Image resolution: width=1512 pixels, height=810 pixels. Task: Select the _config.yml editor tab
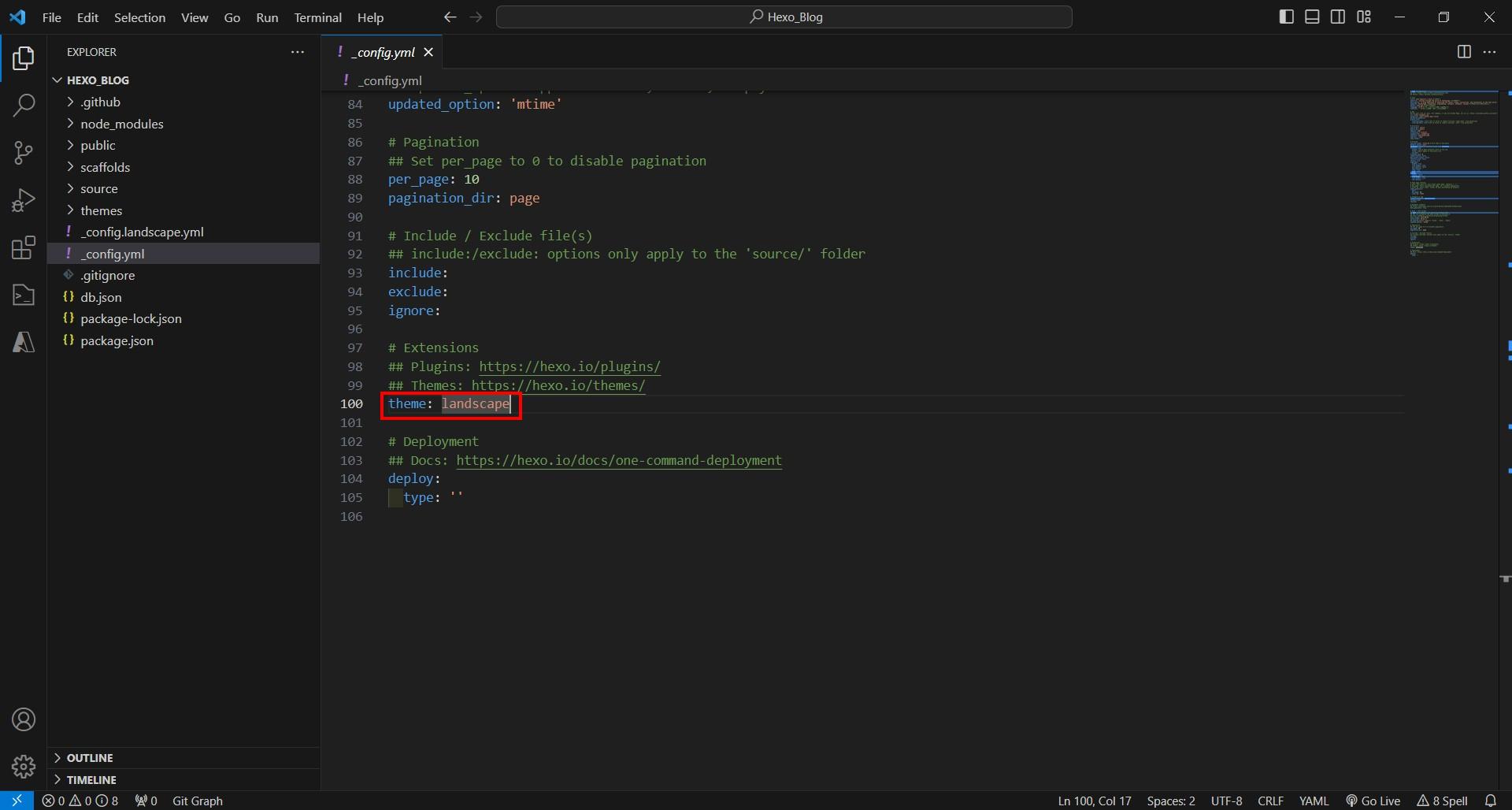(382, 52)
